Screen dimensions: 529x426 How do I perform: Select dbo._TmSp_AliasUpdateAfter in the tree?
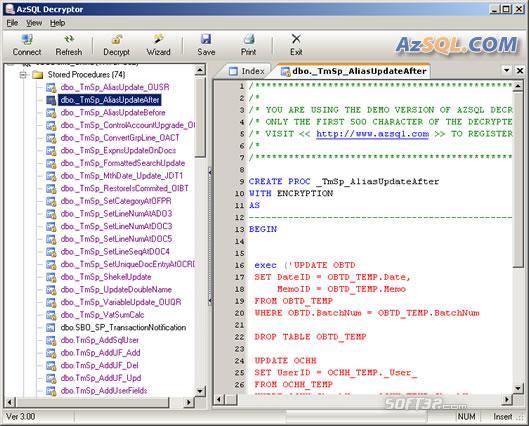coord(110,100)
